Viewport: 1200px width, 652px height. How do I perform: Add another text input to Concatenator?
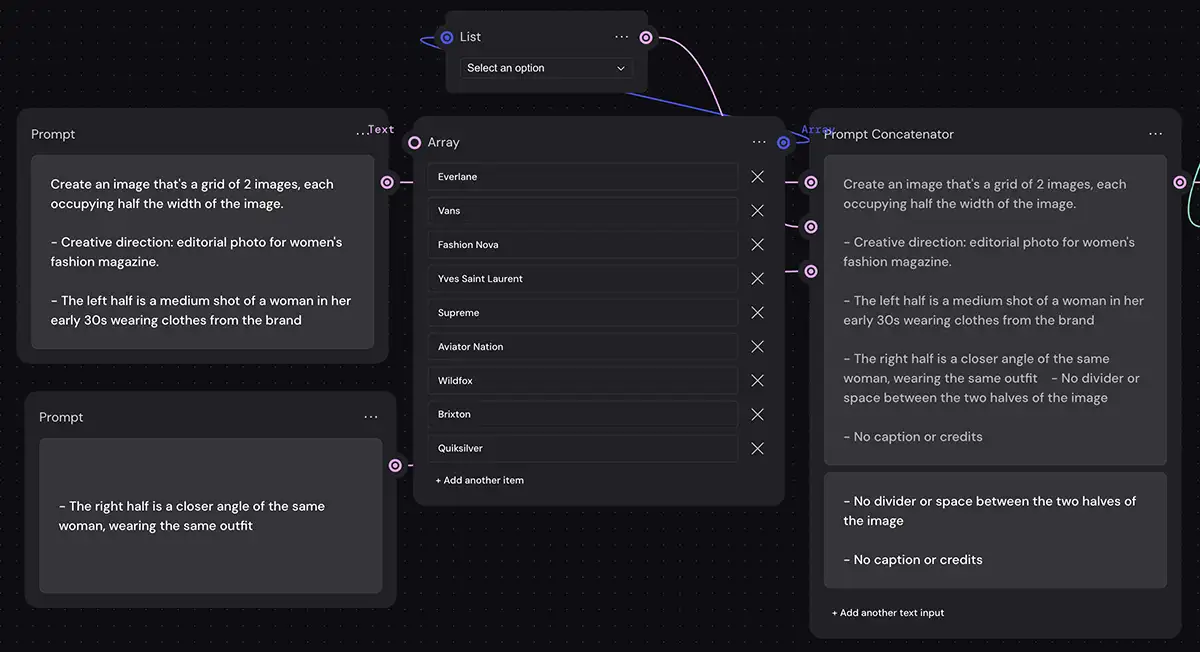pyautogui.click(x=888, y=613)
